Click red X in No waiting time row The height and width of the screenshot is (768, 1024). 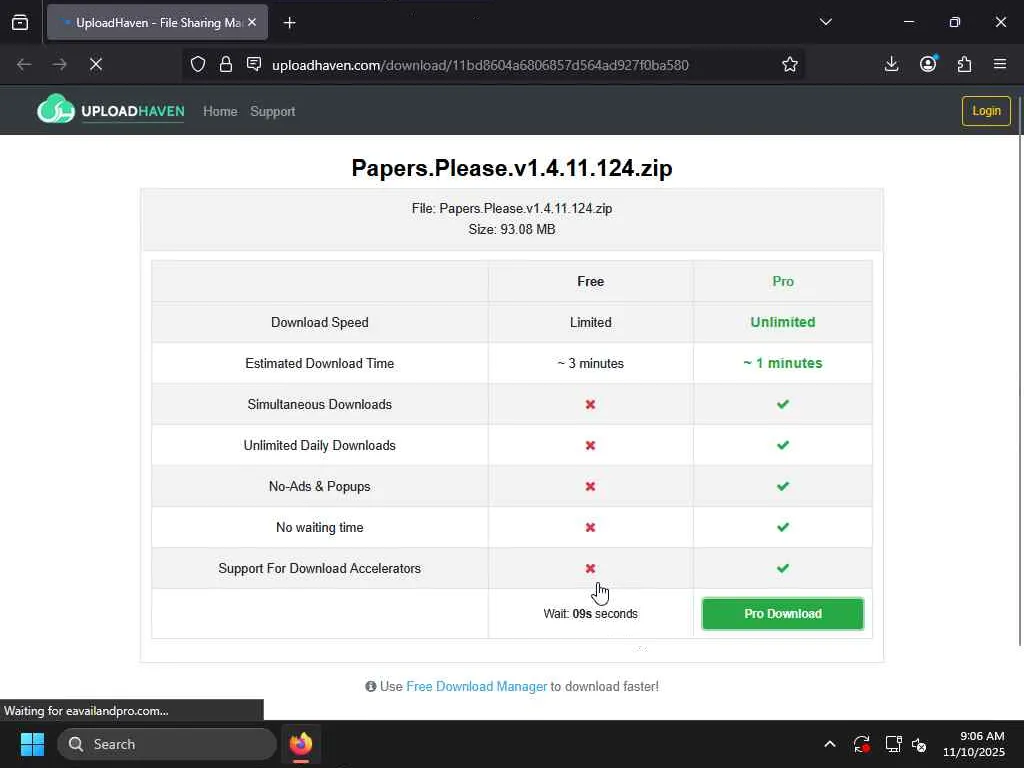590,528
